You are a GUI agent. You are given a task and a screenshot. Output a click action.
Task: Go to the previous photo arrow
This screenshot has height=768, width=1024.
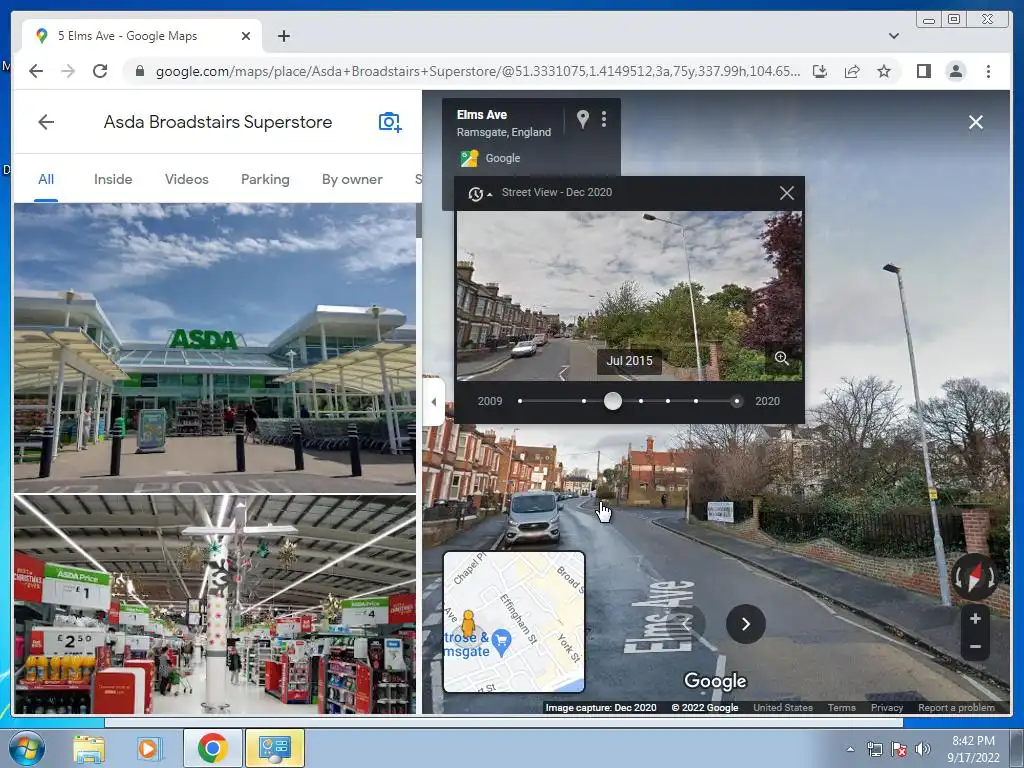tap(686, 624)
